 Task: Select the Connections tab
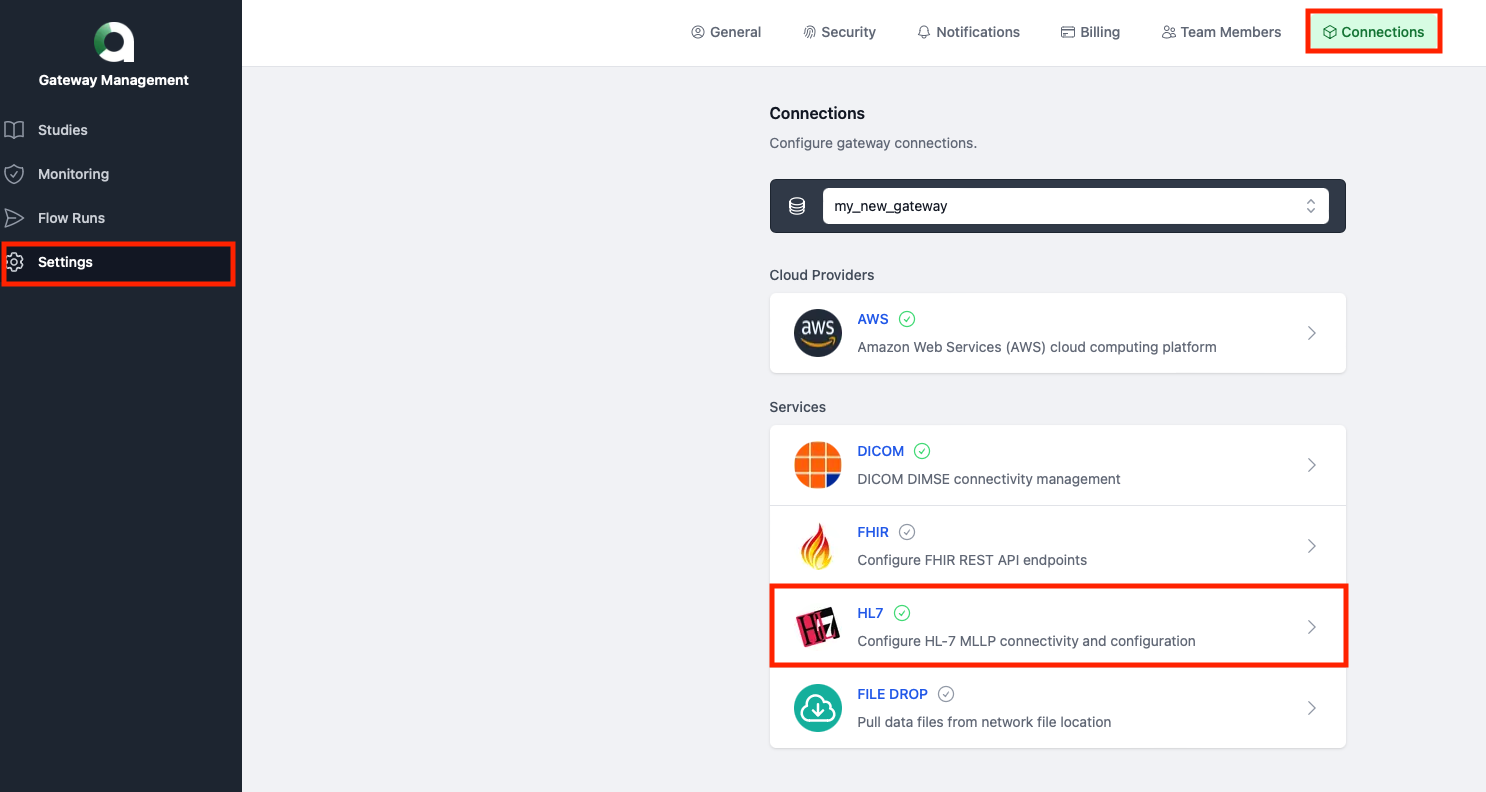tap(1374, 32)
